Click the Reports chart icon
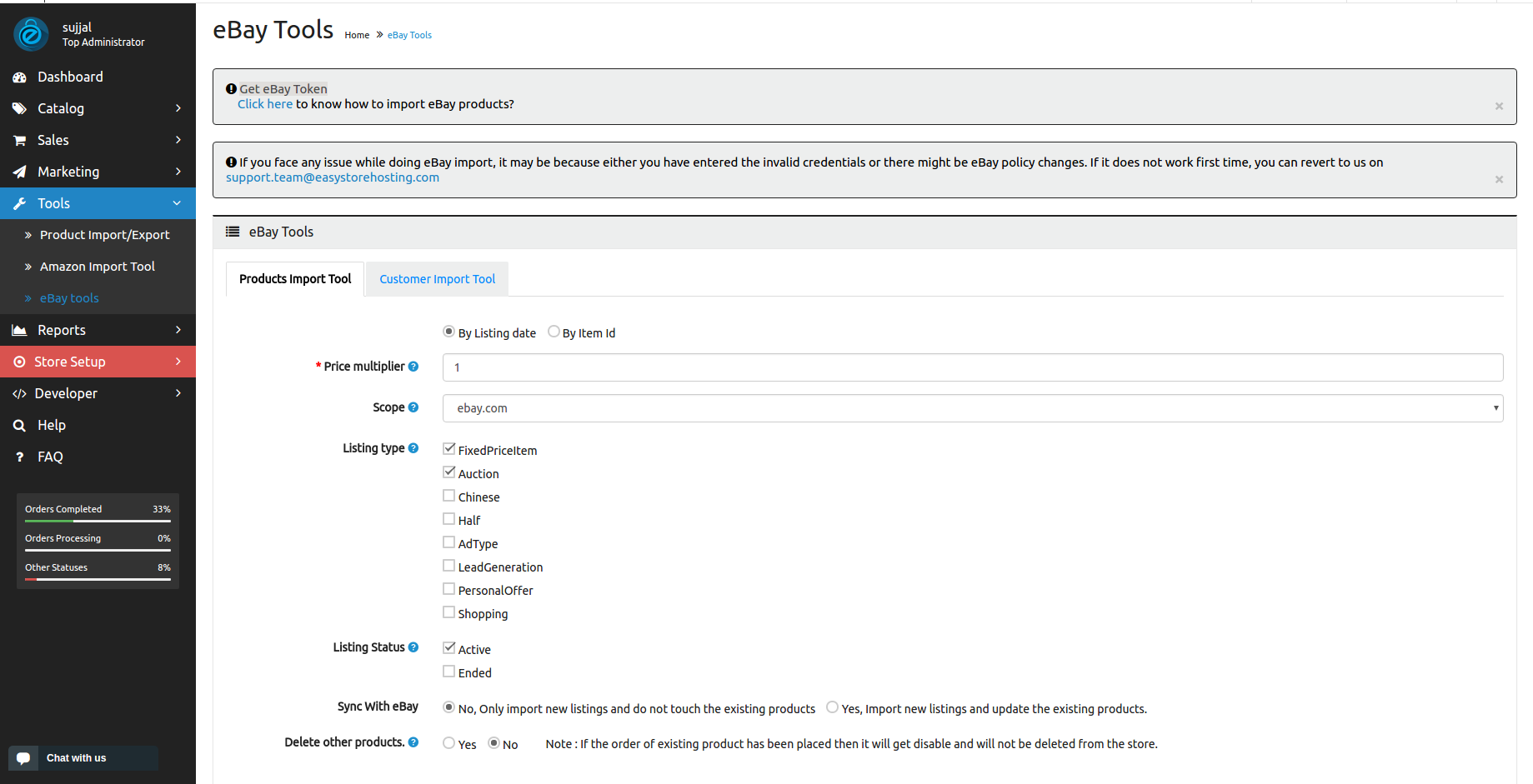The image size is (1533, 784). point(20,331)
